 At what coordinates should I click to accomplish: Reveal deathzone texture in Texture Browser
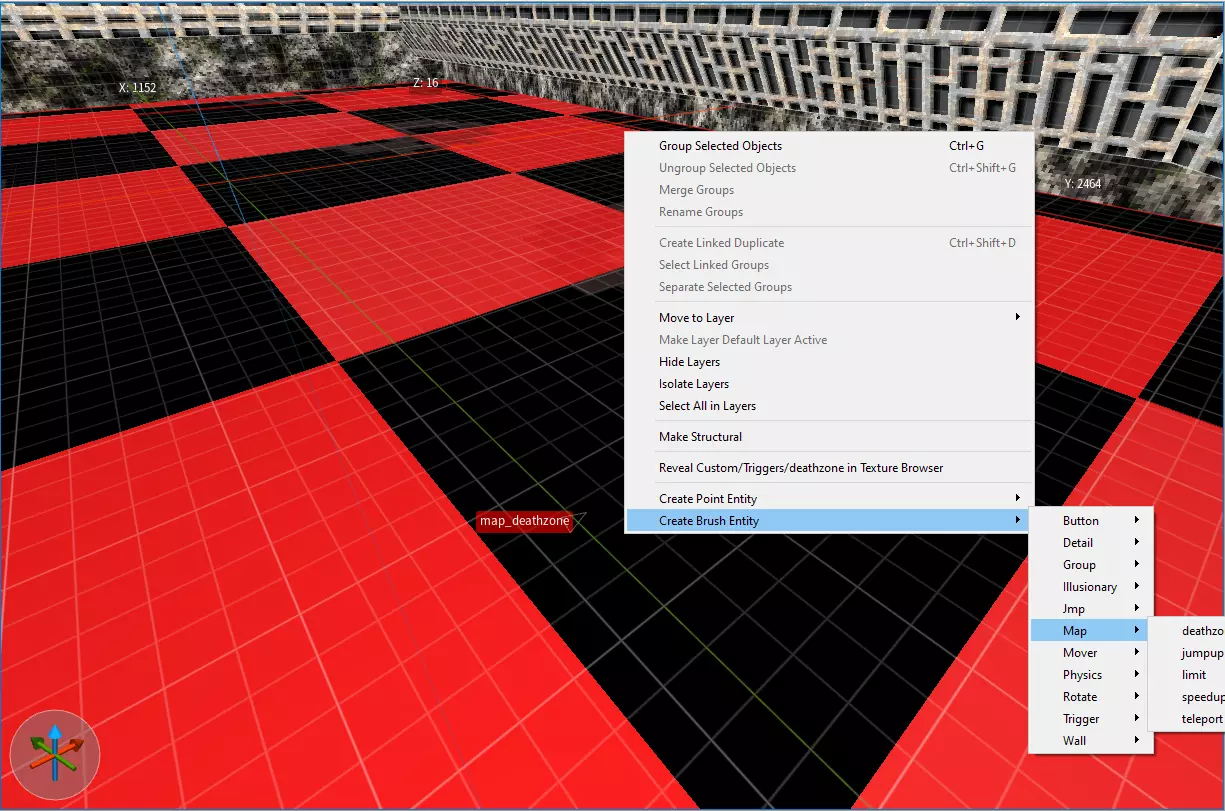(800, 468)
